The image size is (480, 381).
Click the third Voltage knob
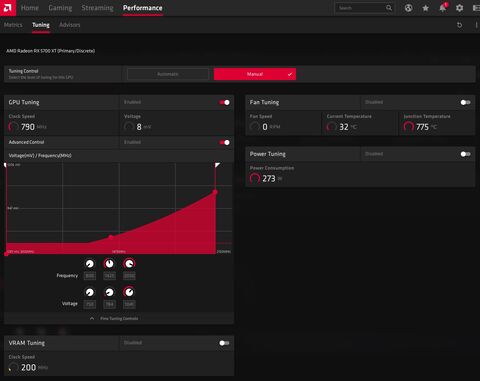[129, 292]
